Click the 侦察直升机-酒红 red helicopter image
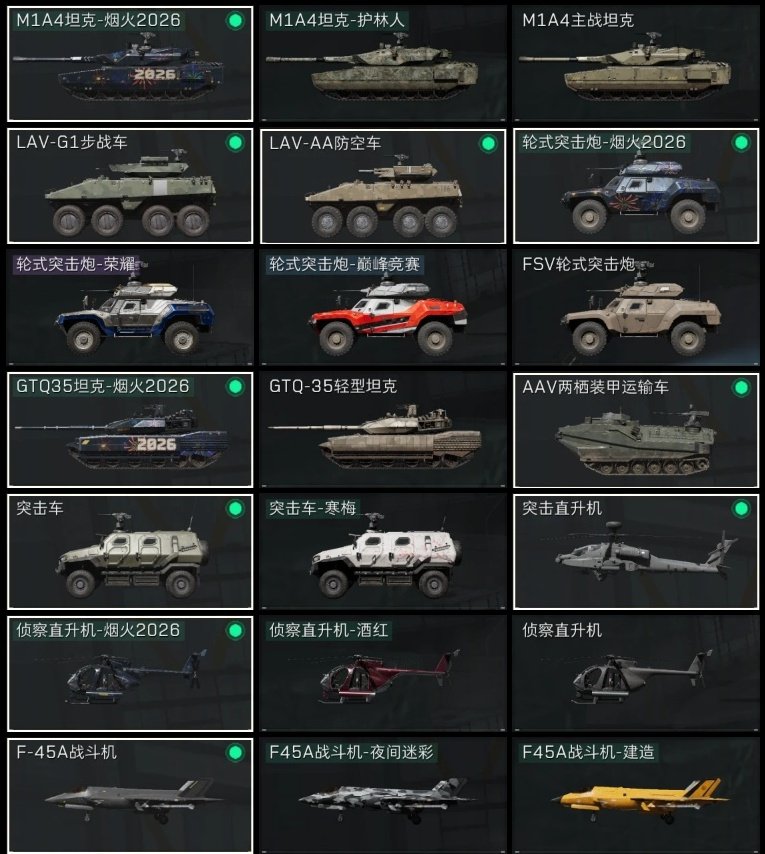 click(x=390, y=676)
